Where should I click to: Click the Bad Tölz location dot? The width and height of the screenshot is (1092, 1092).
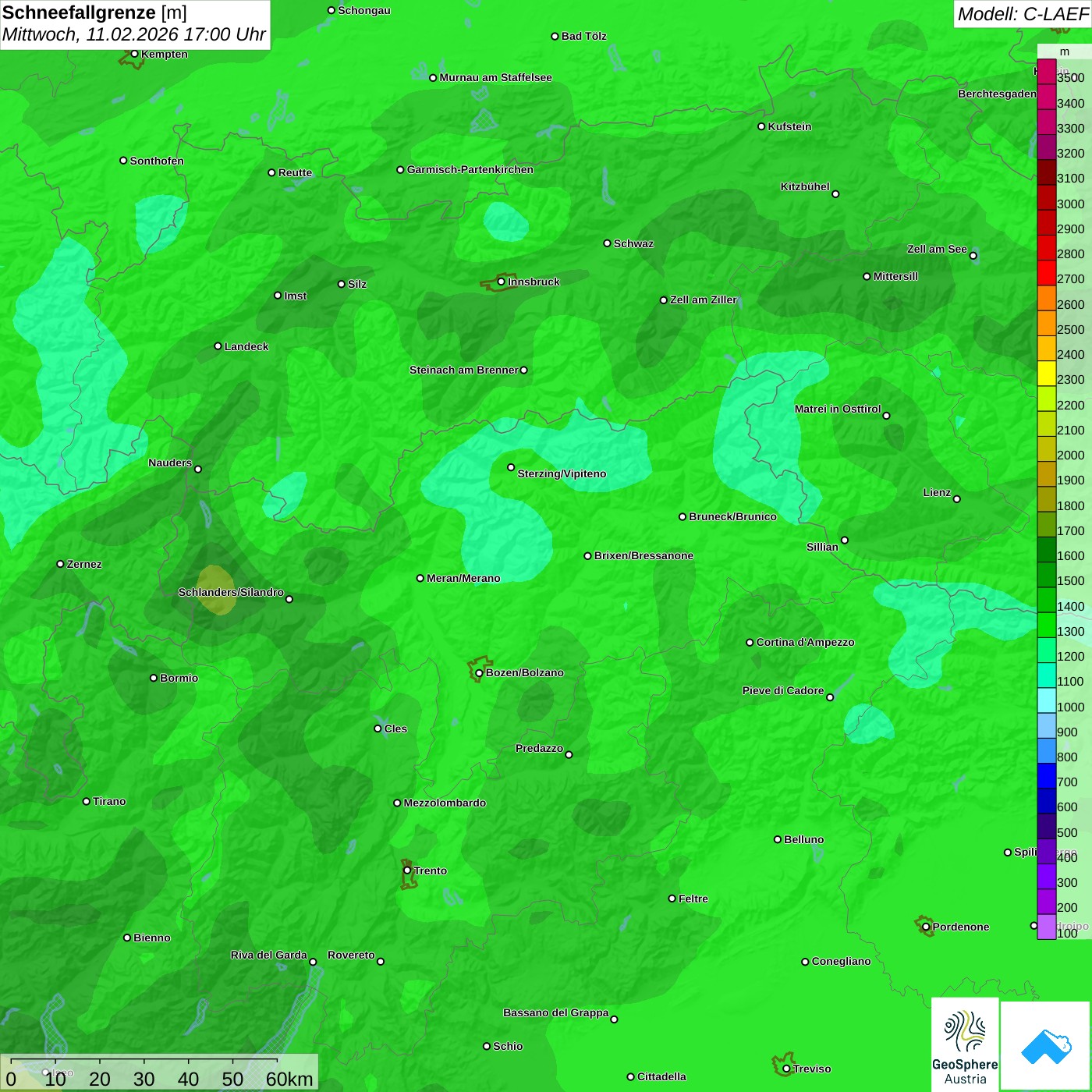coord(555,37)
